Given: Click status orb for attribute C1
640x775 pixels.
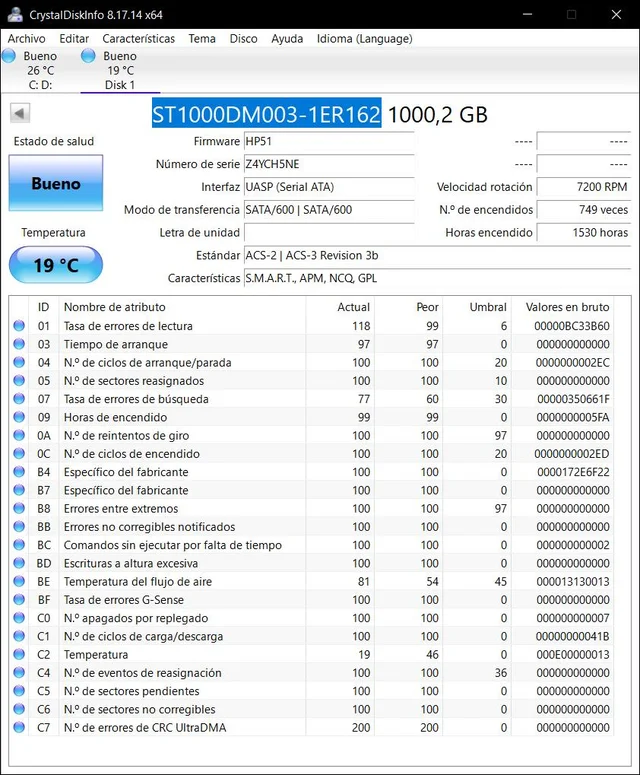Looking at the screenshot, I should pyautogui.click(x=19, y=637).
